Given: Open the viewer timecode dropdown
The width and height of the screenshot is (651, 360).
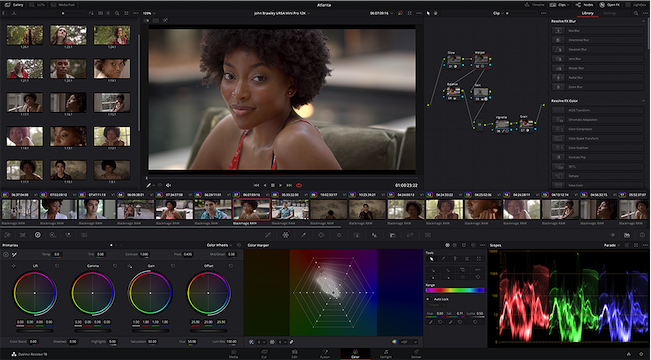Looking at the screenshot, I should click(x=381, y=13).
